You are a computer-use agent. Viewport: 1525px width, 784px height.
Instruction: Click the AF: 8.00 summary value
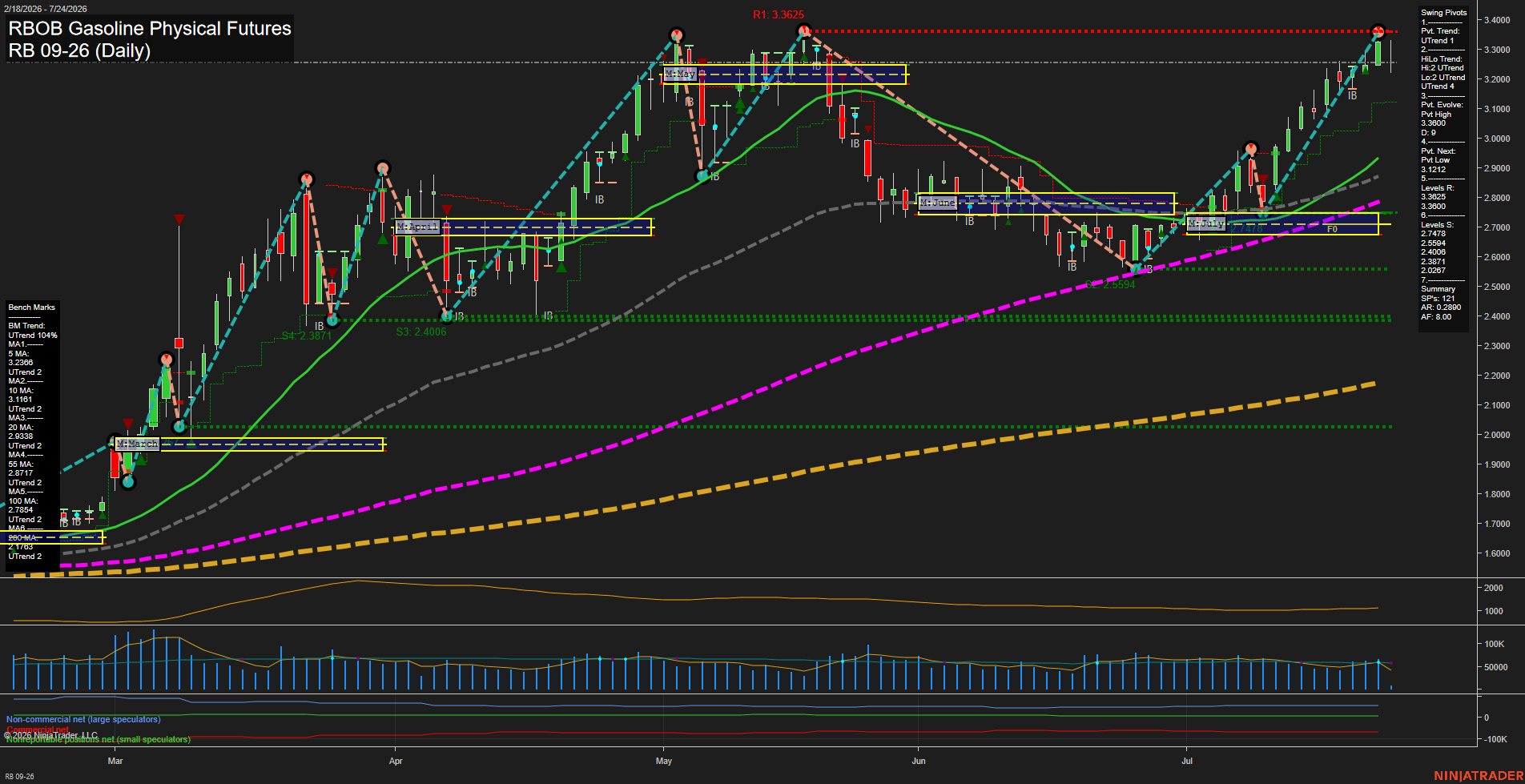pyautogui.click(x=1436, y=317)
